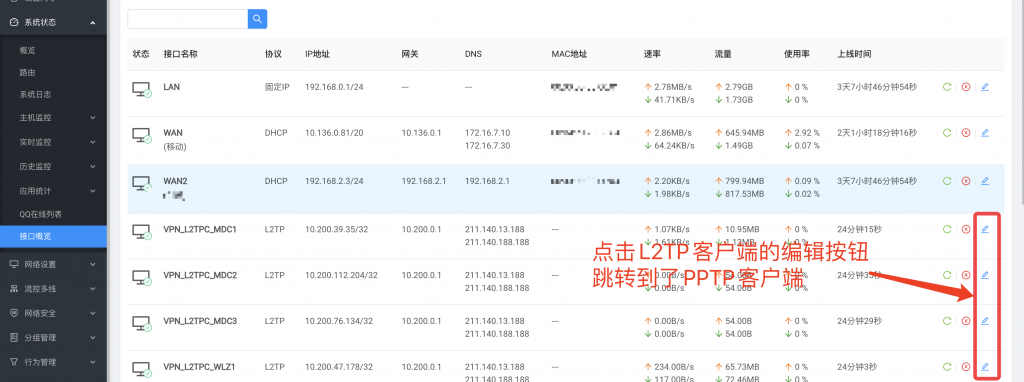
Task: Click the gateway 10.136.0.1 cell
Action: (x=421, y=133)
